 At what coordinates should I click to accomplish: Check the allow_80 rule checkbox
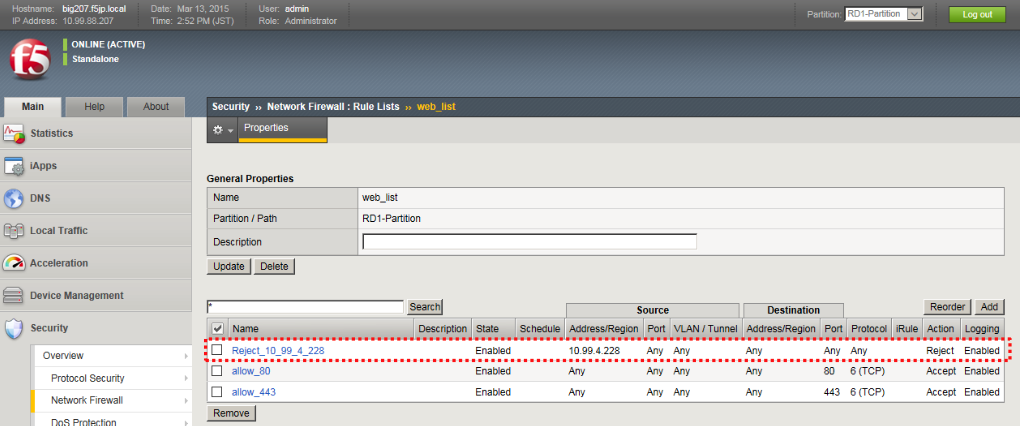point(217,371)
